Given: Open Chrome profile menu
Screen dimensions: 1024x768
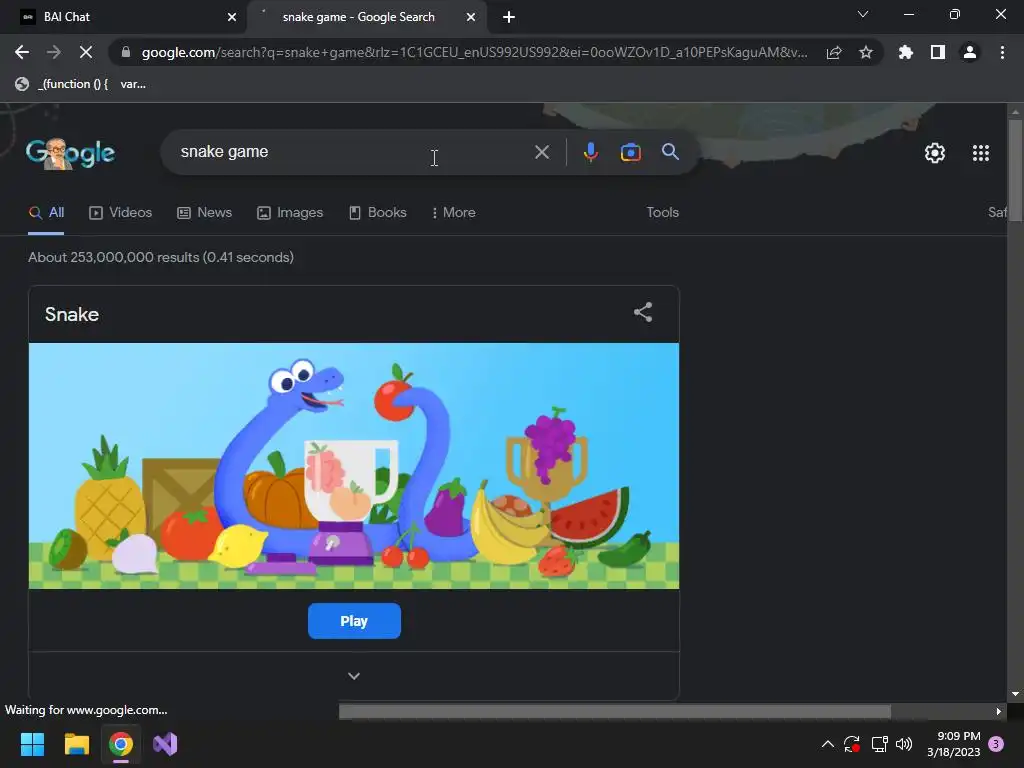Looking at the screenshot, I should click(x=970, y=52).
